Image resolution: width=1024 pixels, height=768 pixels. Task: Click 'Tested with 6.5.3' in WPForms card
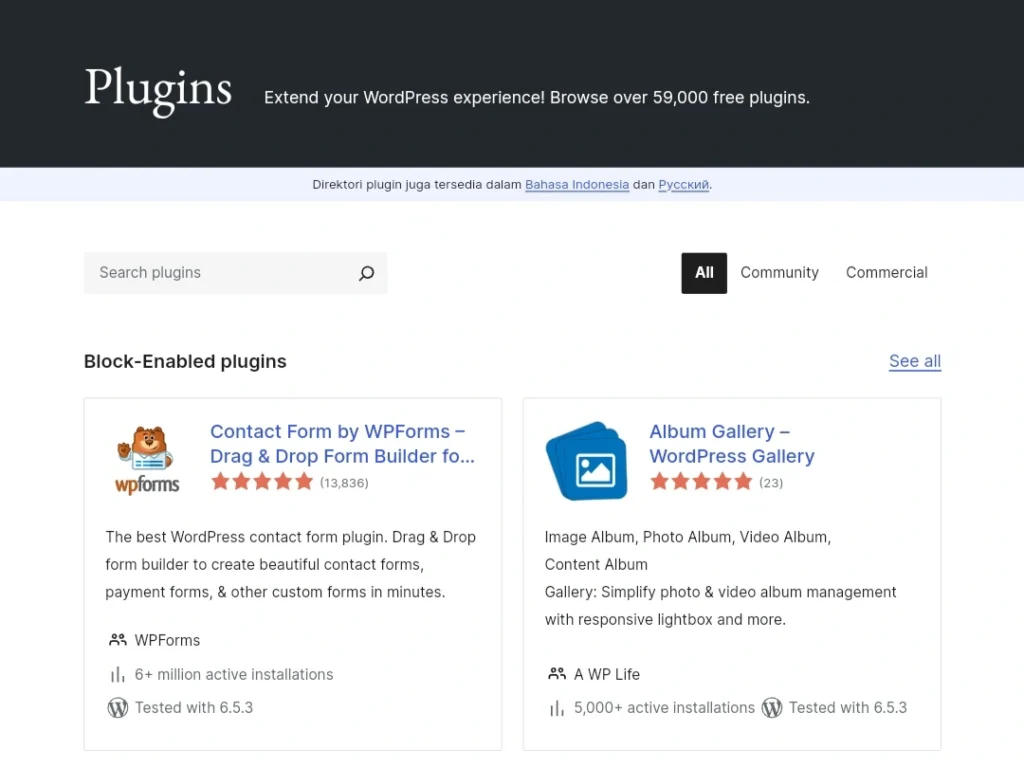193,708
